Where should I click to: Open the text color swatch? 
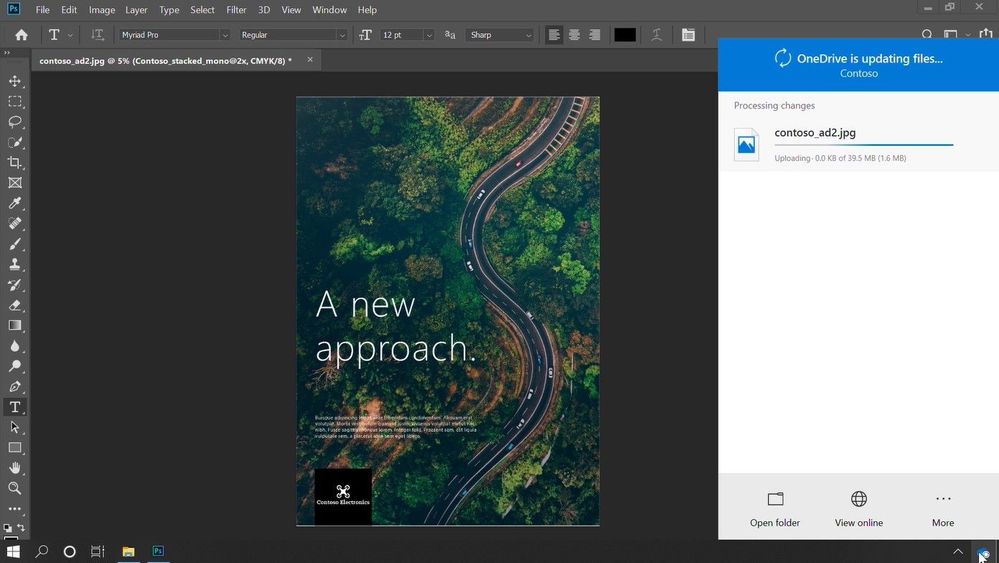pyautogui.click(x=625, y=35)
